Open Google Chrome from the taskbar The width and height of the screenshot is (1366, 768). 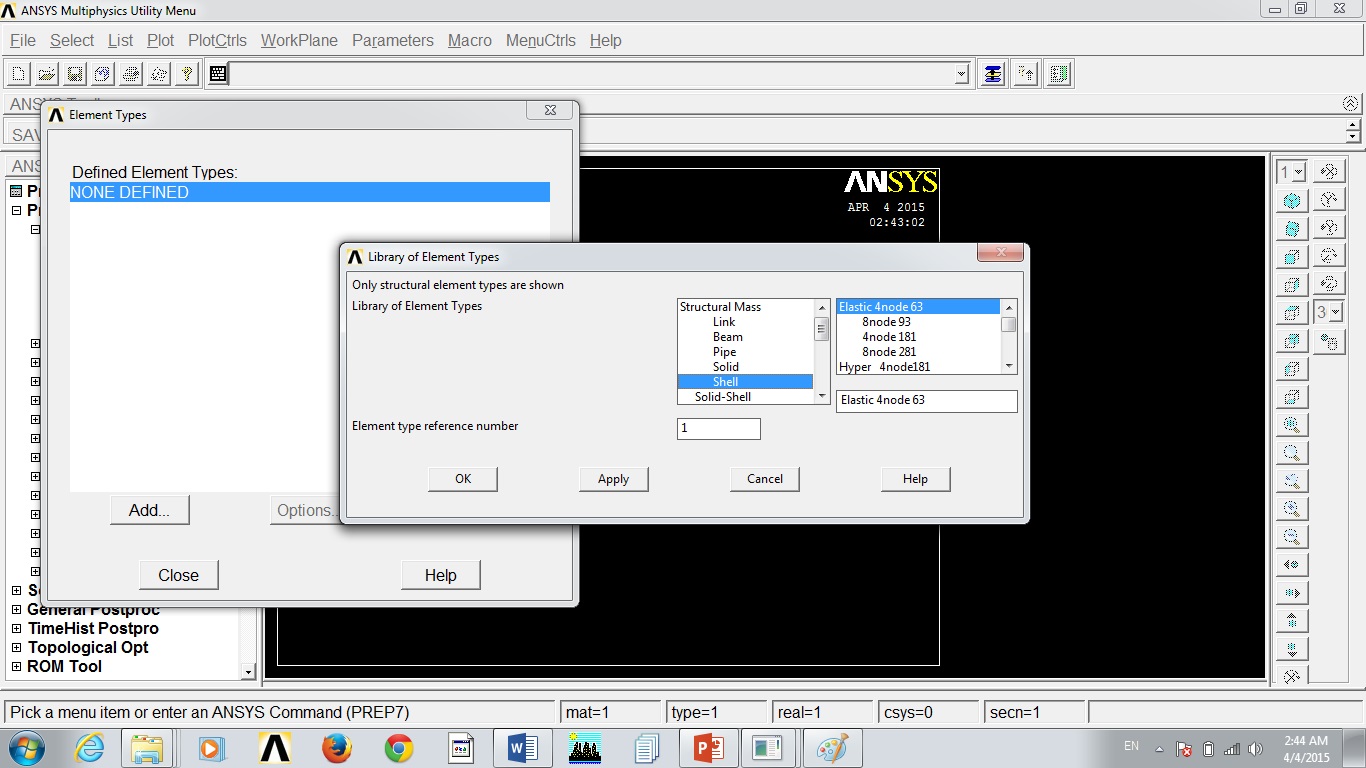click(x=399, y=748)
